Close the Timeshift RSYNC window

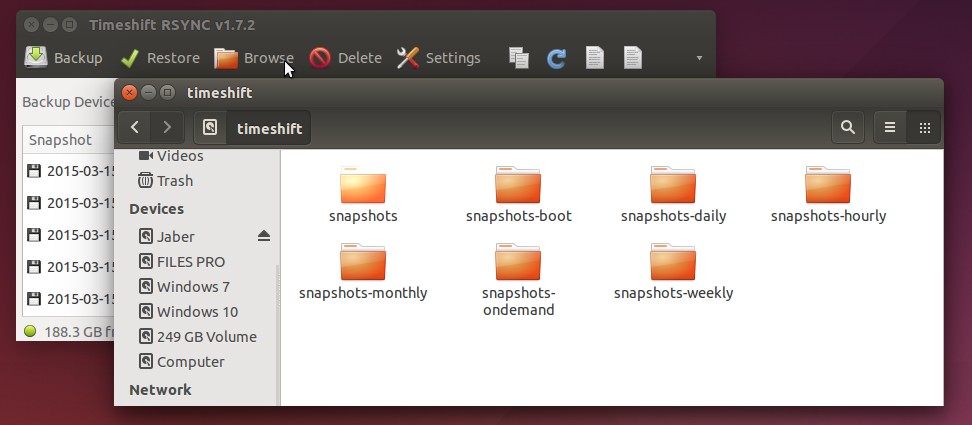pos(32,25)
